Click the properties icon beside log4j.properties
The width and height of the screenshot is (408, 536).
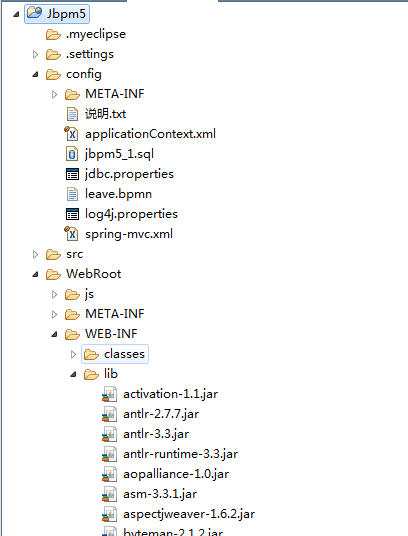tap(72, 214)
